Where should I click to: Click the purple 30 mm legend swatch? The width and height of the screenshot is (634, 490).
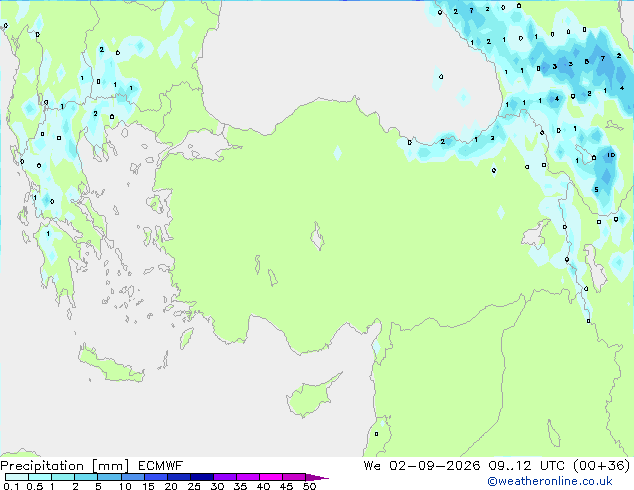(225, 477)
